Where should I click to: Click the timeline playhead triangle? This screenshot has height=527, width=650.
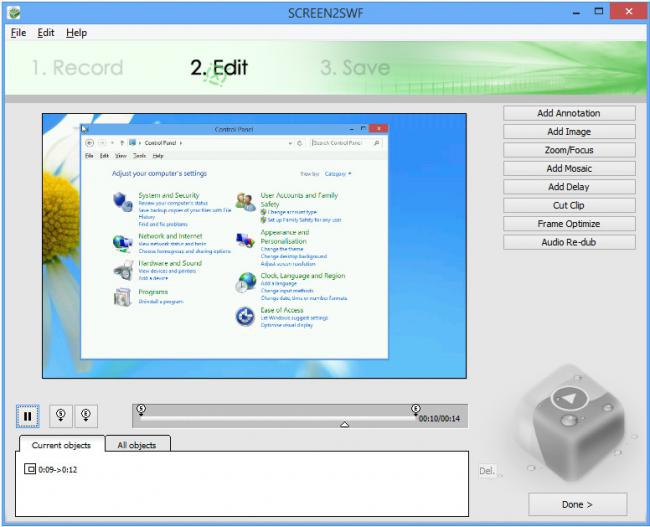click(x=344, y=424)
